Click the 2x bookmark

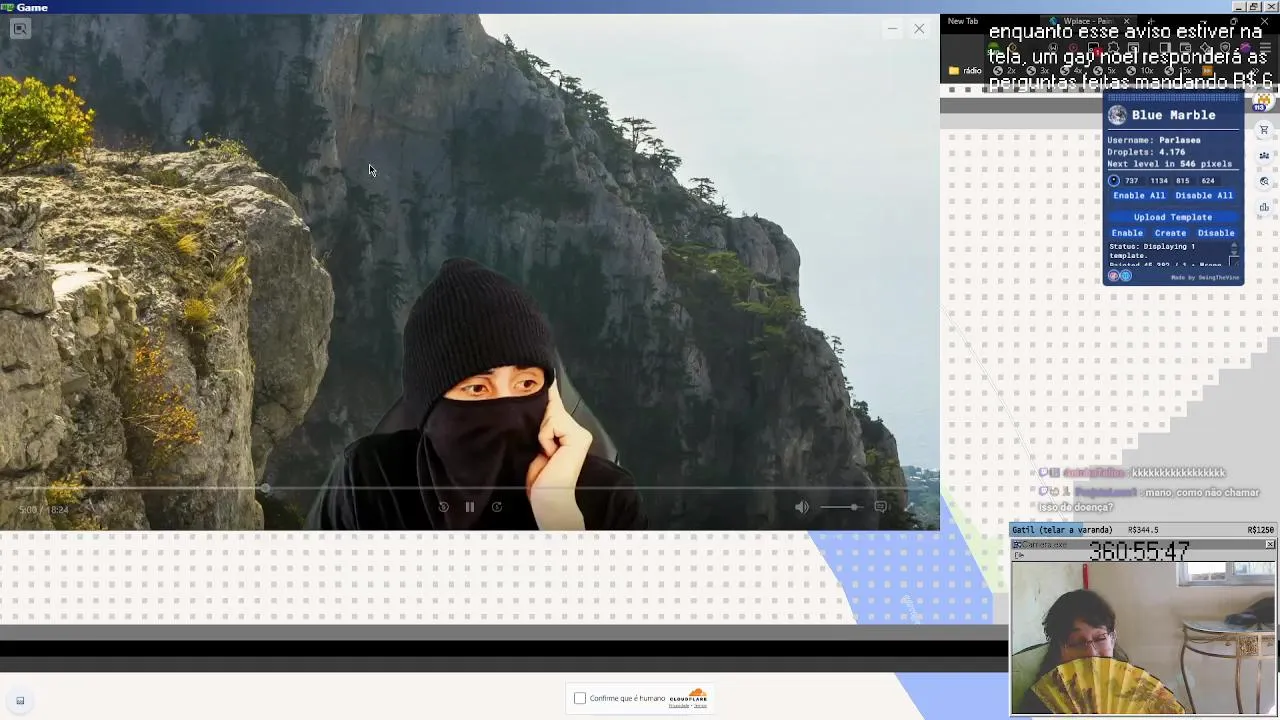pyautogui.click(x=1004, y=71)
